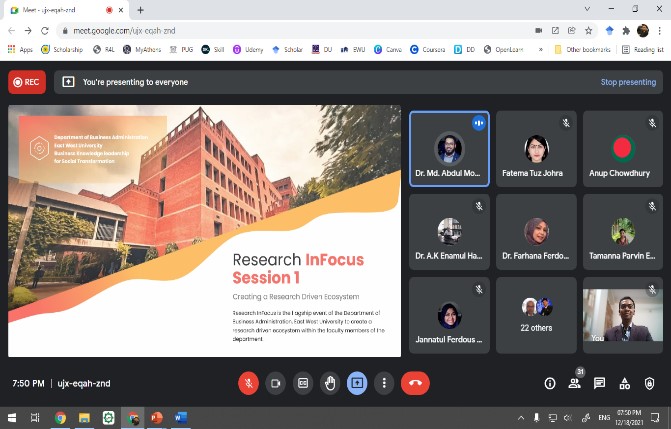Open File Explorer from taskbar
The image size is (671, 429).
[84, 417]
